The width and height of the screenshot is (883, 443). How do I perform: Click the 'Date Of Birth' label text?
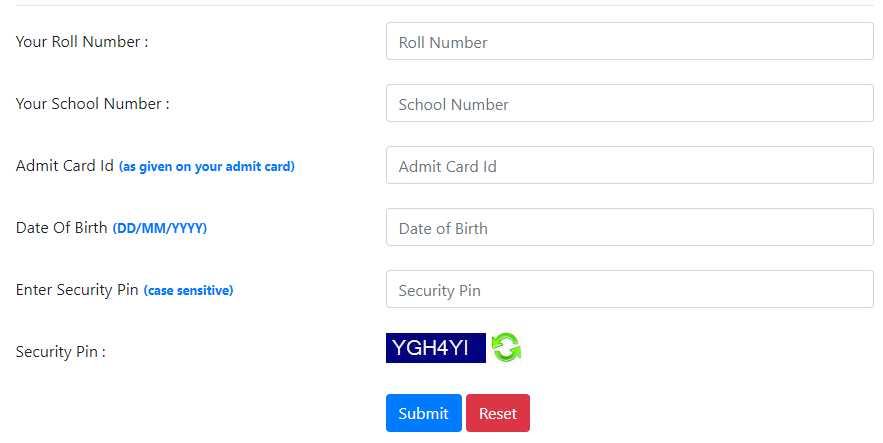click(61, 227)
